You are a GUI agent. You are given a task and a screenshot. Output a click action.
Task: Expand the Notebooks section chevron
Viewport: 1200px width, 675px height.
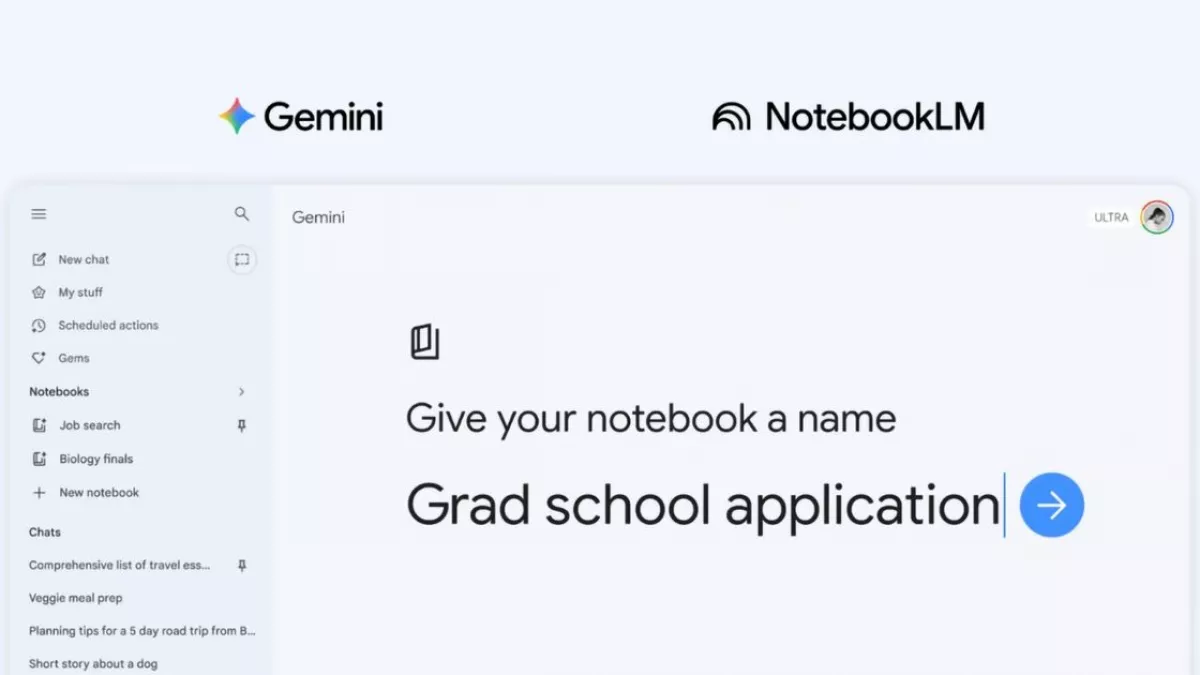(x=241, y=392)
